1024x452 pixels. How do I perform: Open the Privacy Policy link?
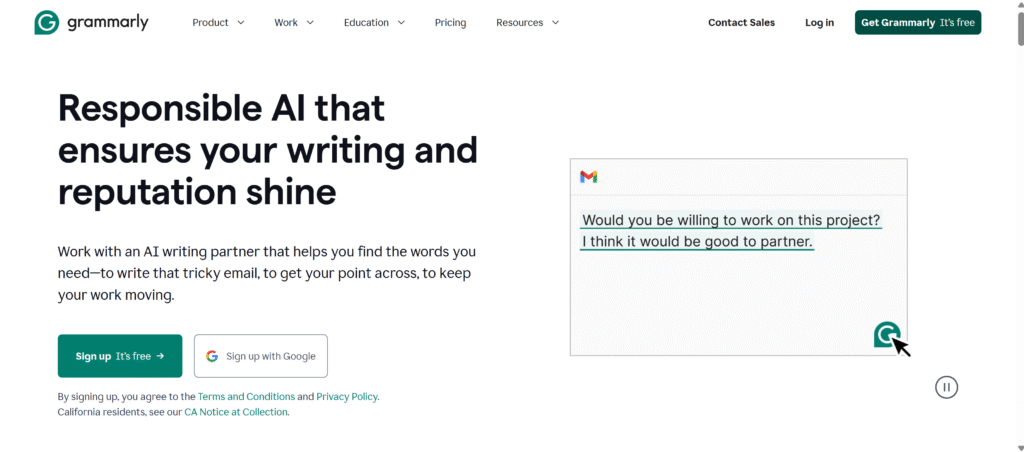click(x=347, y=397)
